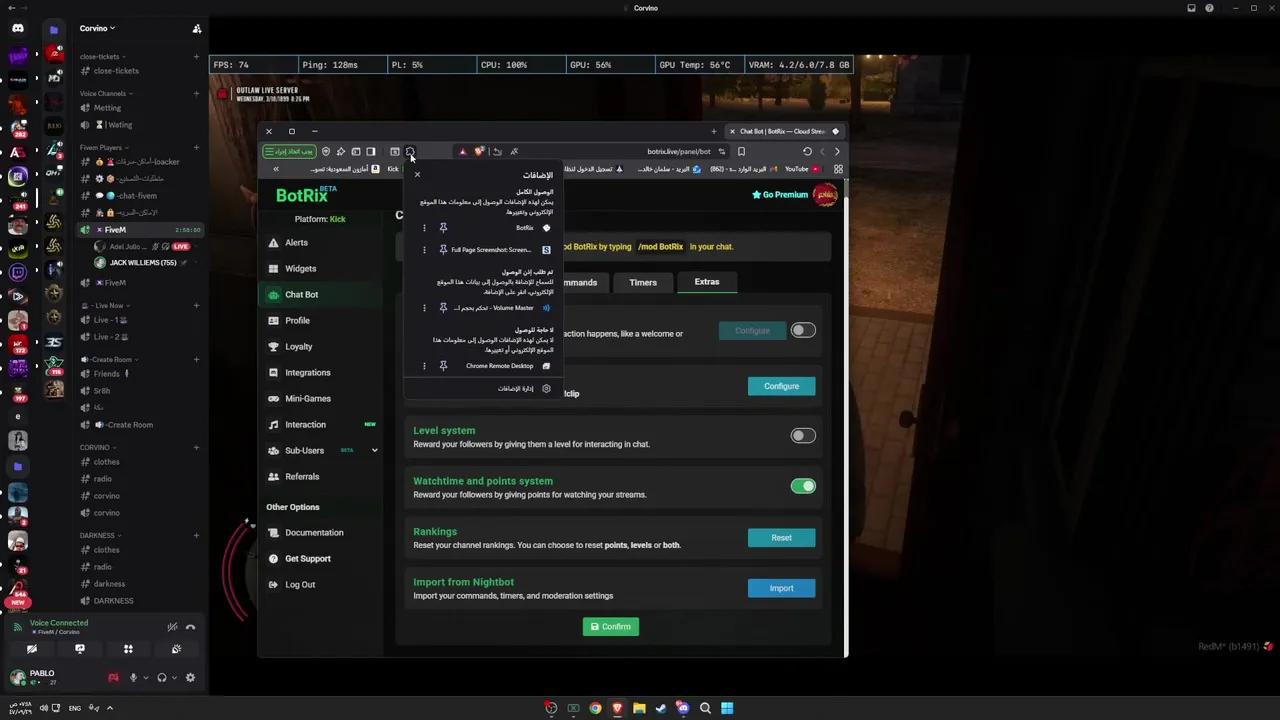Open manage extensions gear in popup
Screen dimensions: 1280x720
[546, 388]
